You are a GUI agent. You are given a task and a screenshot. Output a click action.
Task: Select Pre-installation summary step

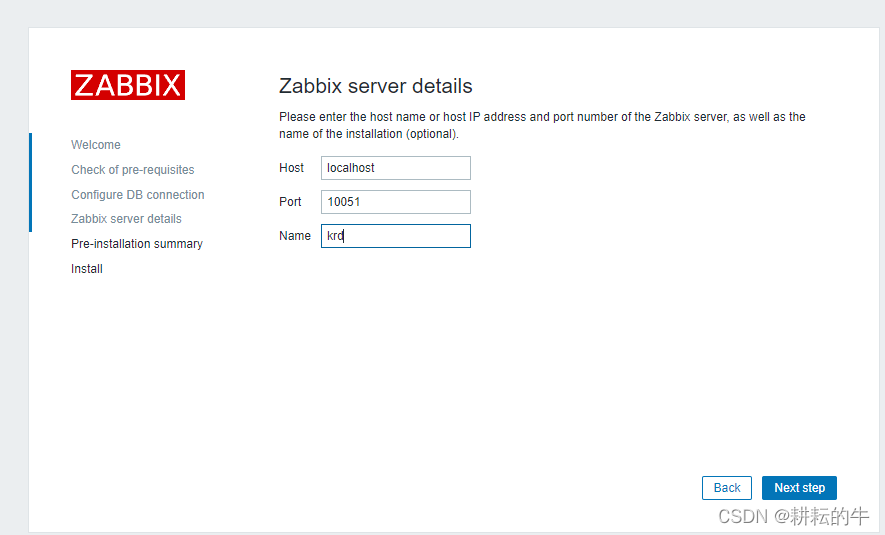(137, 244)
